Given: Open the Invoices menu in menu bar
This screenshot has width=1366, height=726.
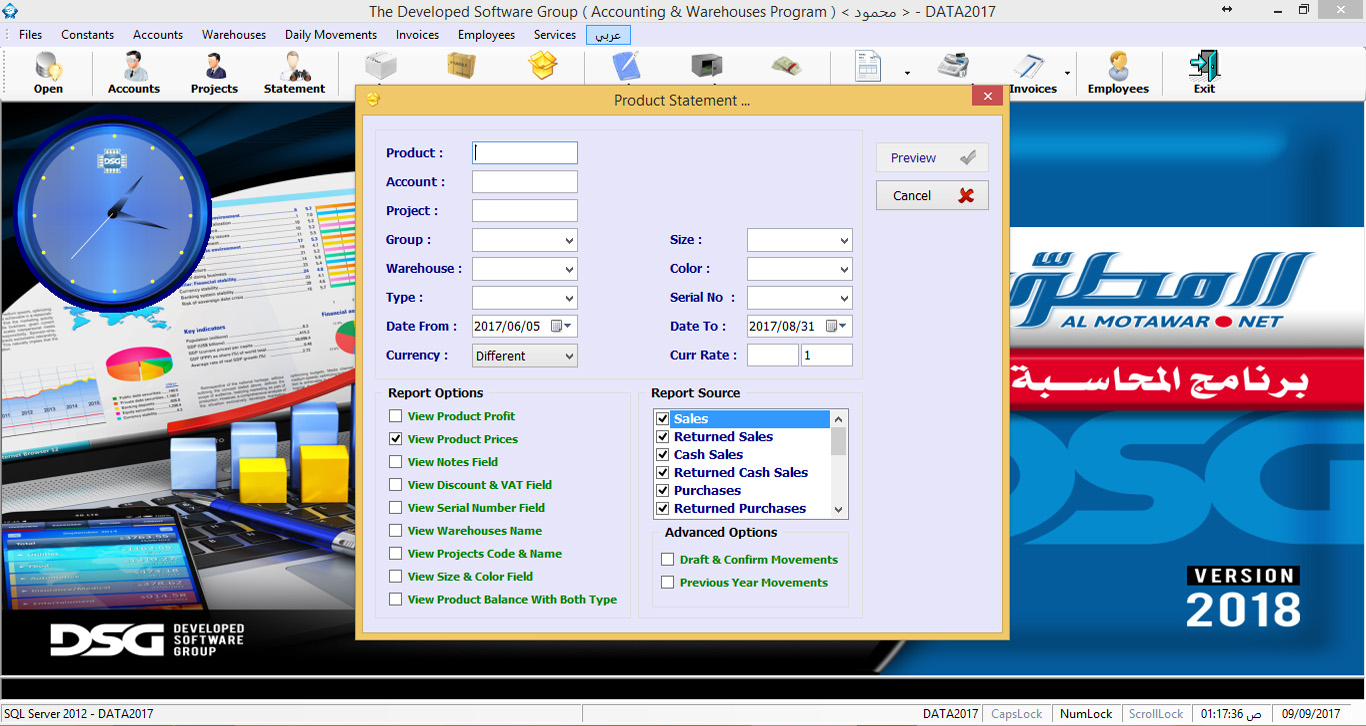Looking at the screenshot, I should point(417,35).
